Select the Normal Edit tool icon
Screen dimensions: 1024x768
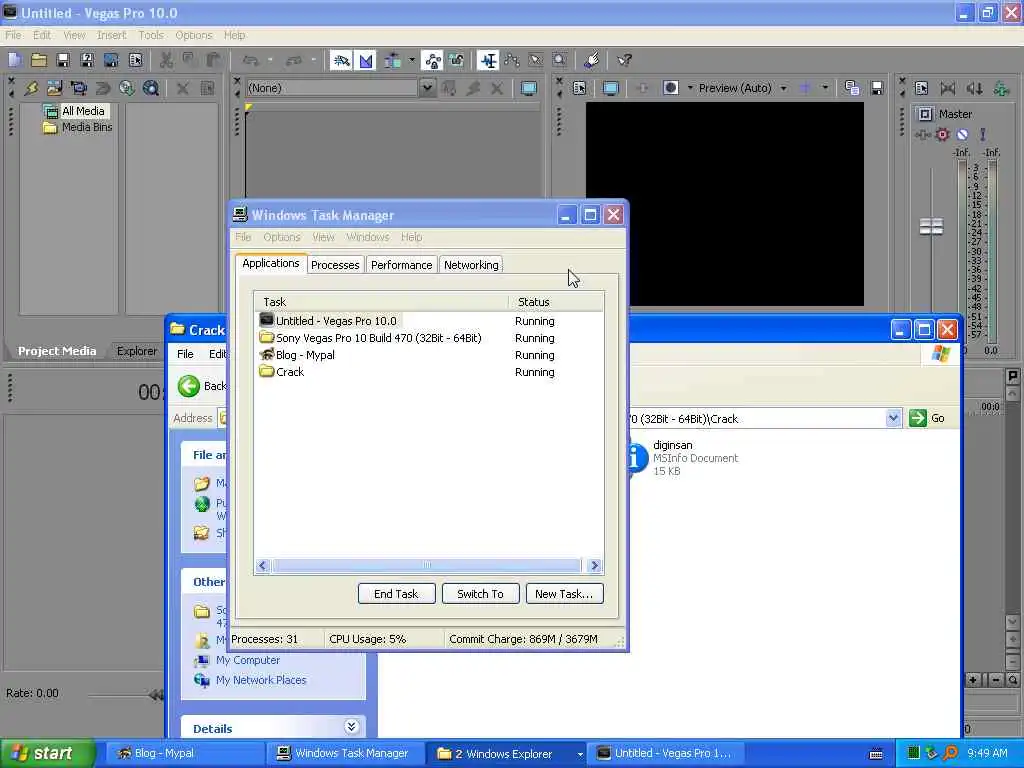pyautogui.click(x=488, y=61)
